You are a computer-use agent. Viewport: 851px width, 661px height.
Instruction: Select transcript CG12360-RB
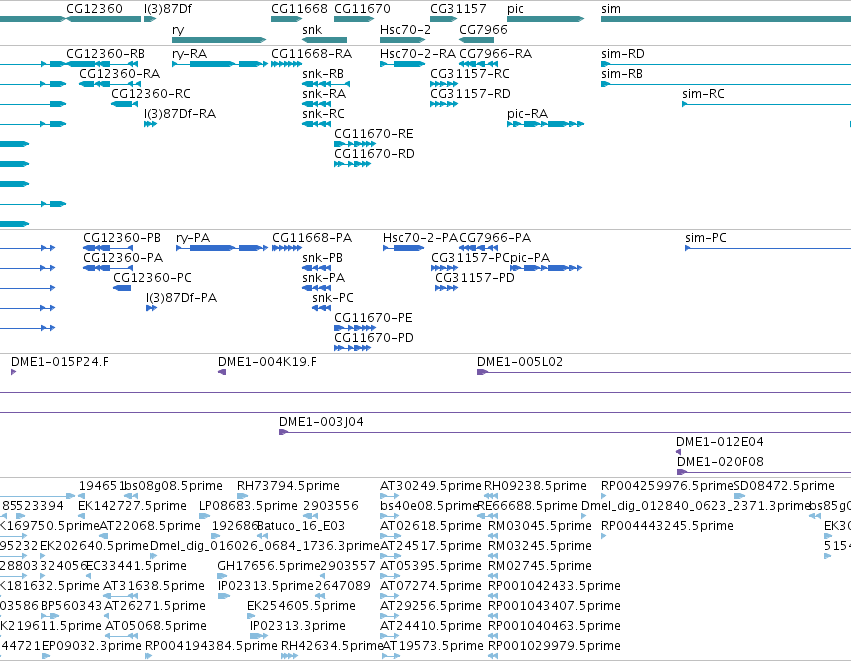coord(102,64)
